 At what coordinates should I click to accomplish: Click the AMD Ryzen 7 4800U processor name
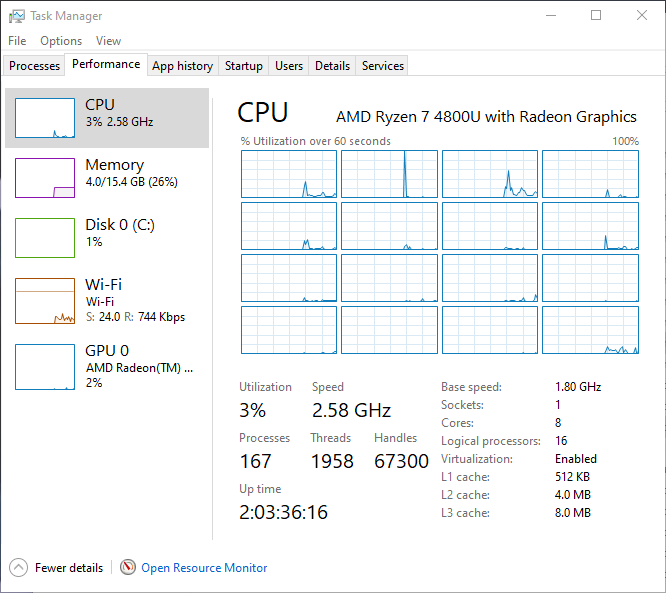[x=486, y=116]
